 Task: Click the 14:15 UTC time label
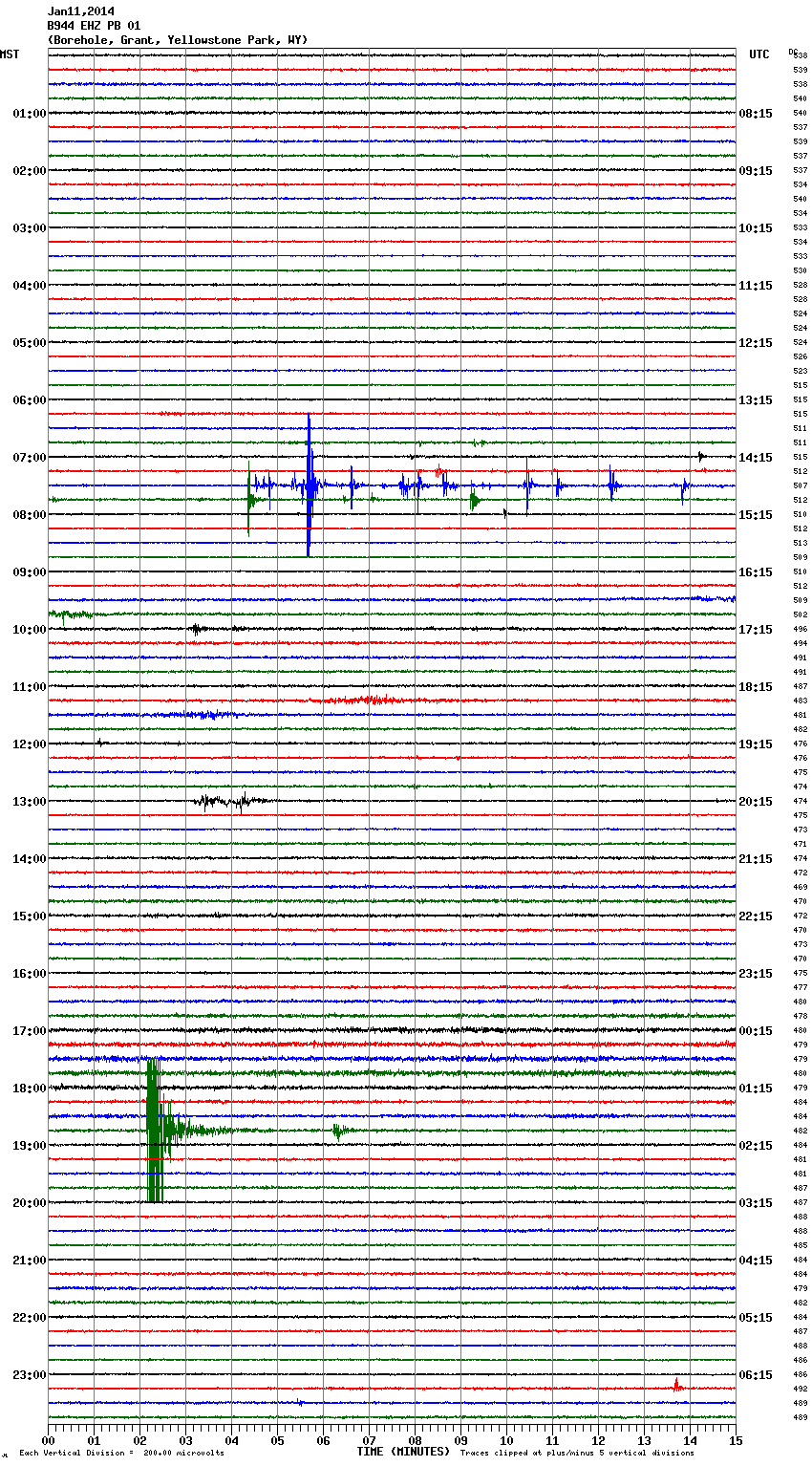pos(756,458)
